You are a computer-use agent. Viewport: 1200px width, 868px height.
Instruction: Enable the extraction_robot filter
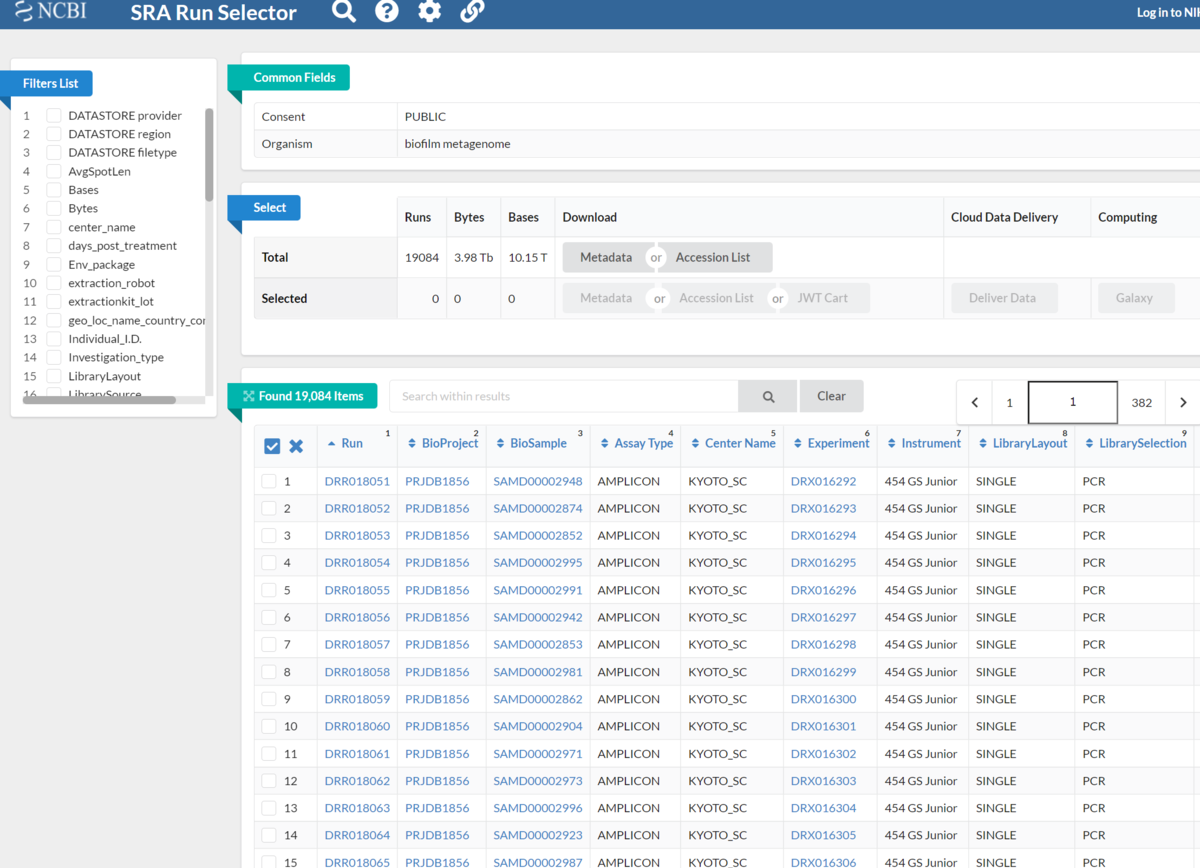click(54, 283)
